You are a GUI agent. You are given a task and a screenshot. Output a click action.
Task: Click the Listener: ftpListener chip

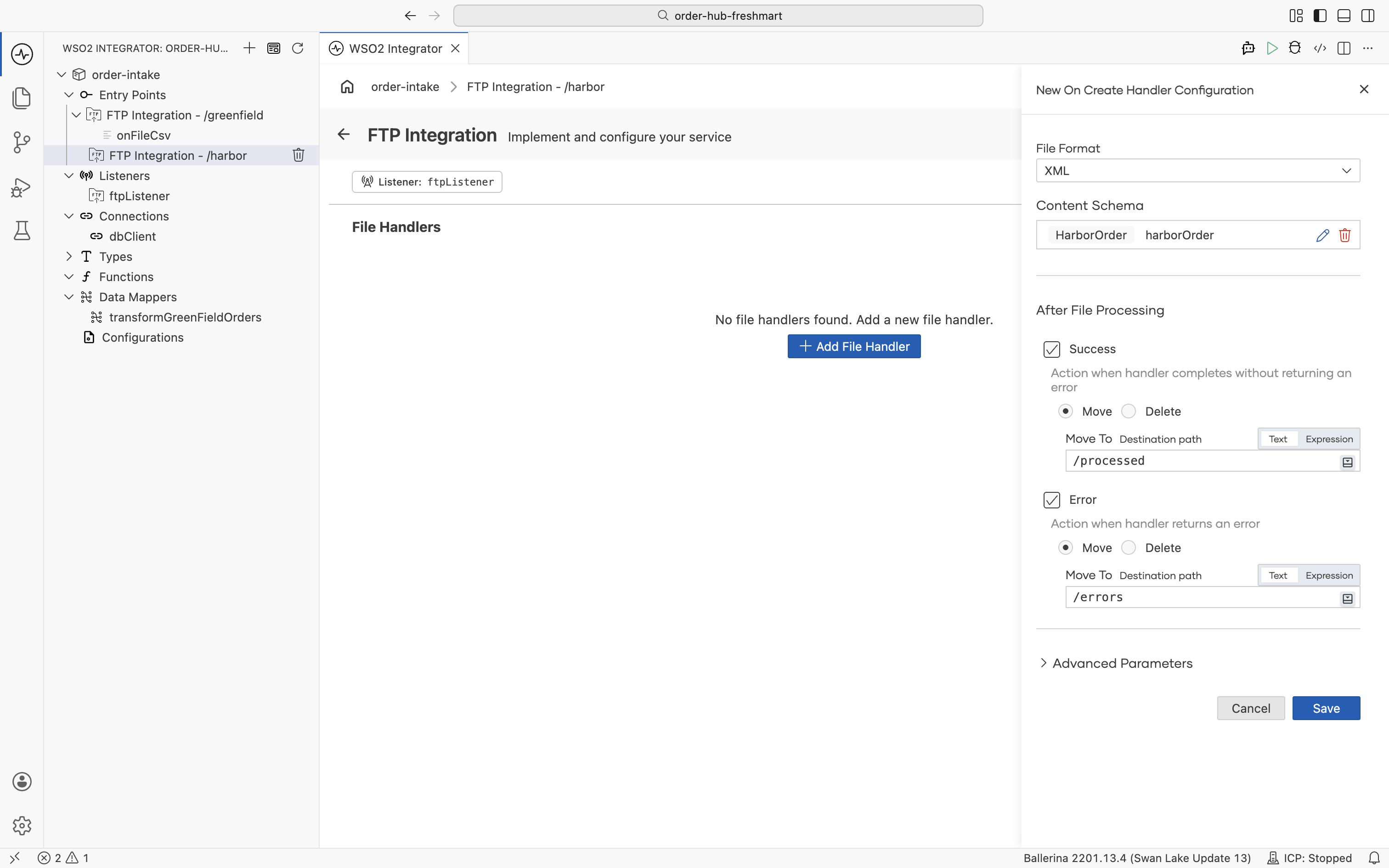click(x=427, y=182)
